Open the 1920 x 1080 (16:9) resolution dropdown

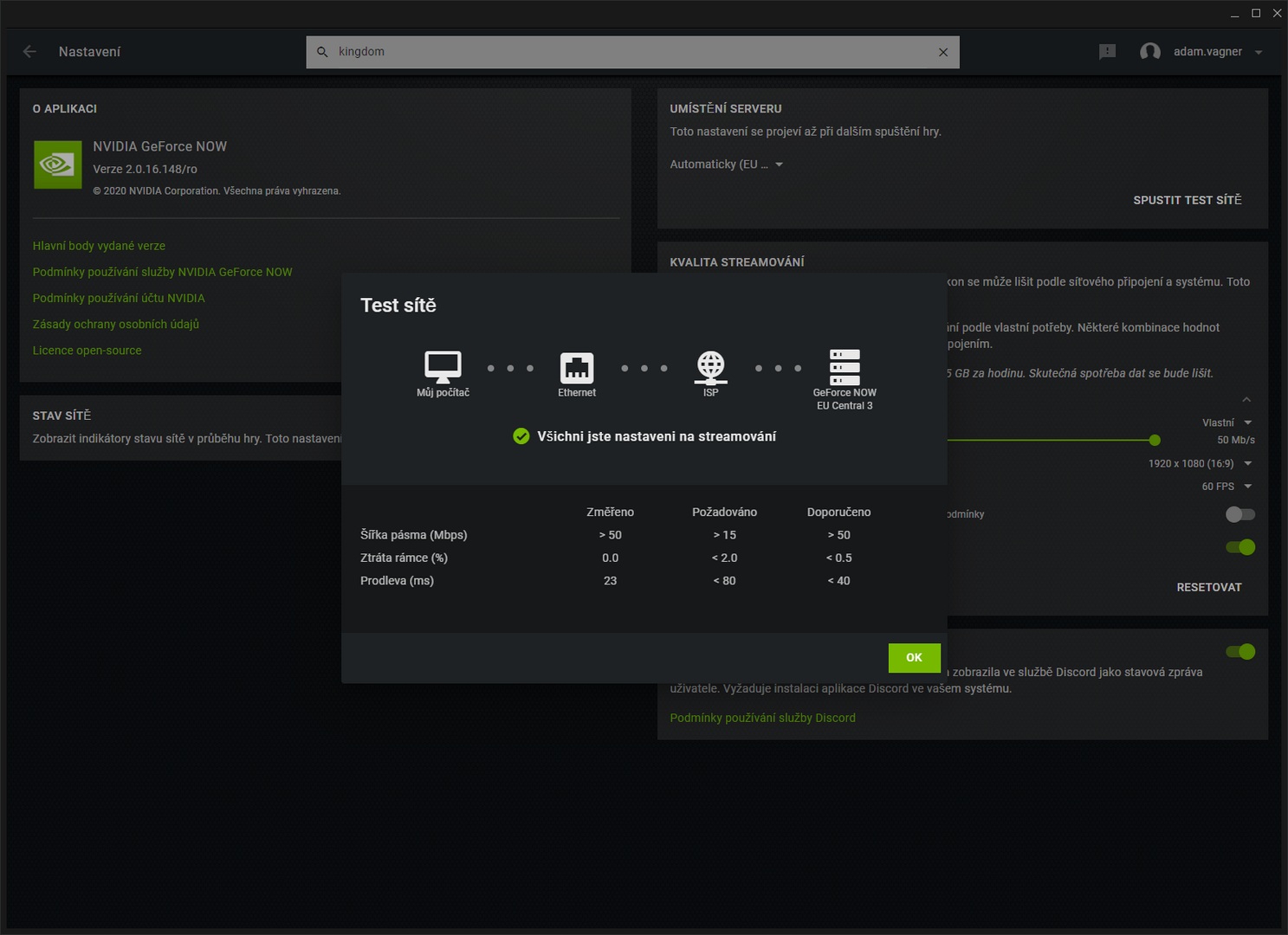pyautogui.click(x=1201, y=464)
